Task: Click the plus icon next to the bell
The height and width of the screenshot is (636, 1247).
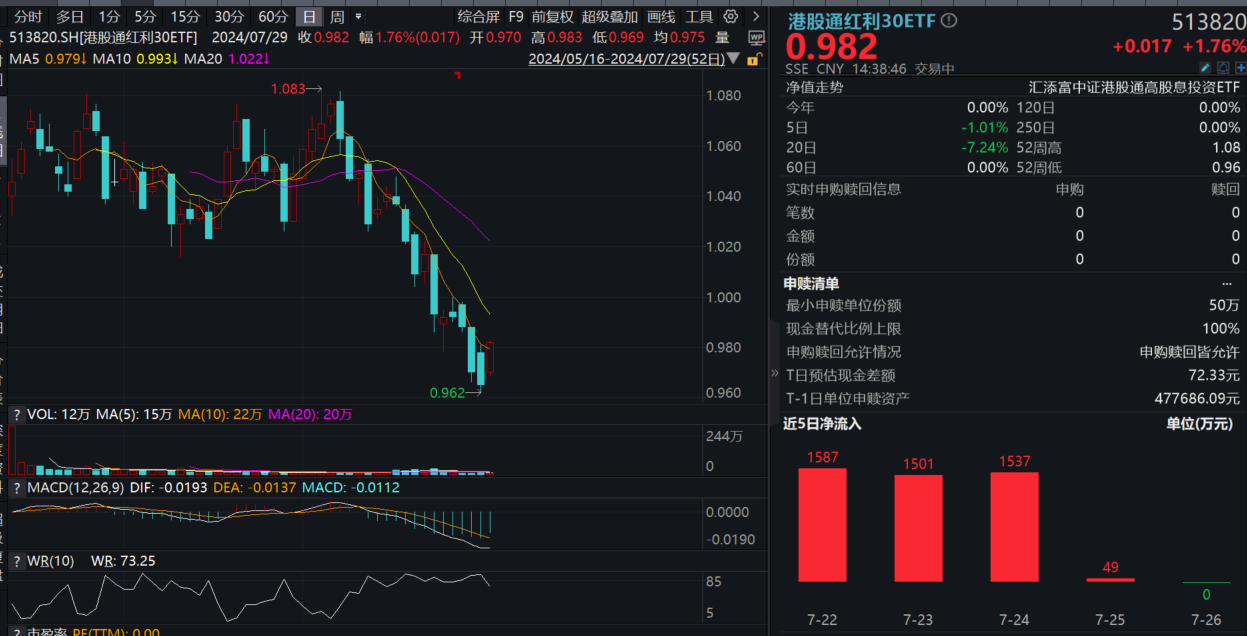Action: pyautogui.click(x=1241, y=67)
